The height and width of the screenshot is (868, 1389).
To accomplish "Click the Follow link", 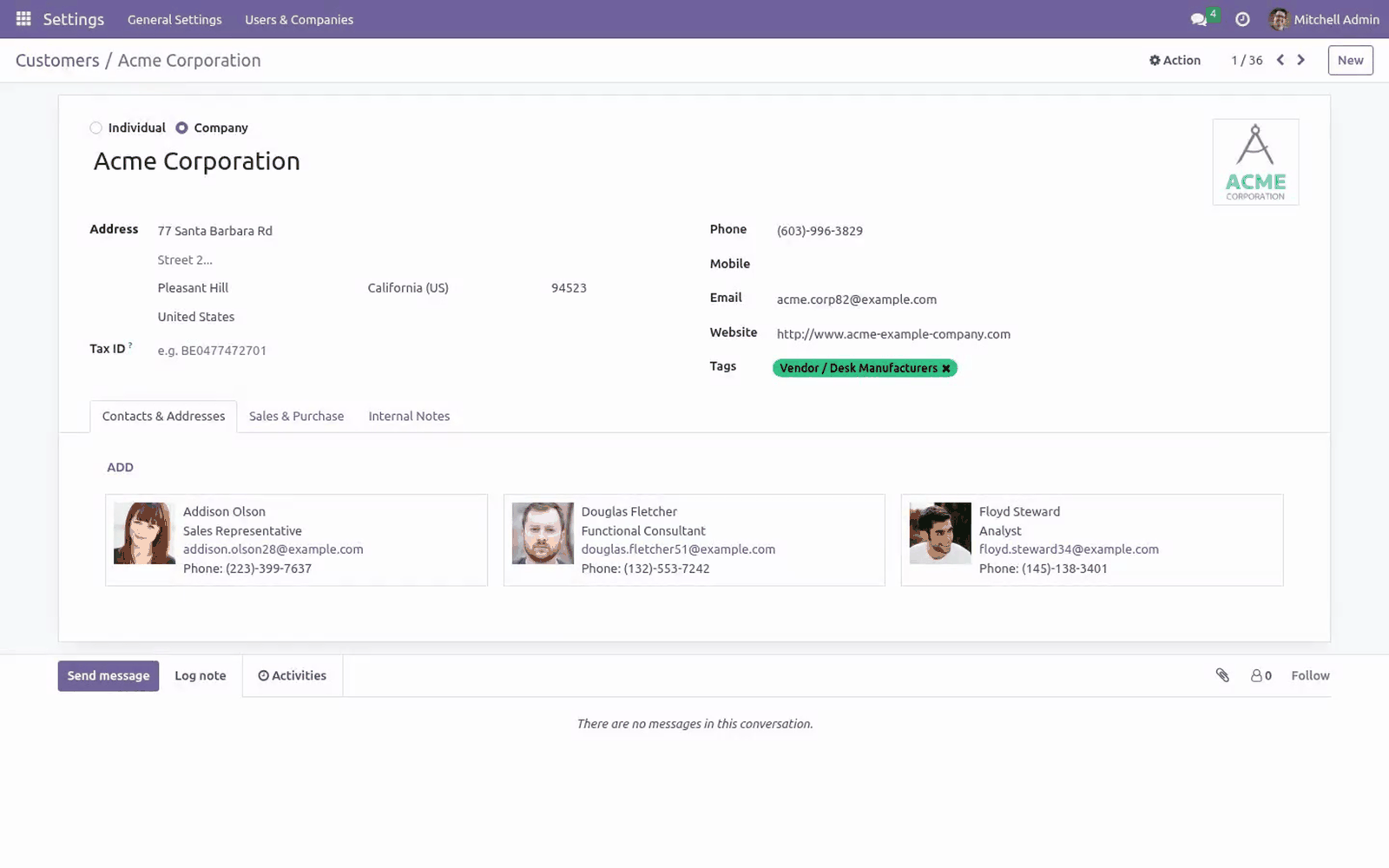I will [x=1310, y=675].
